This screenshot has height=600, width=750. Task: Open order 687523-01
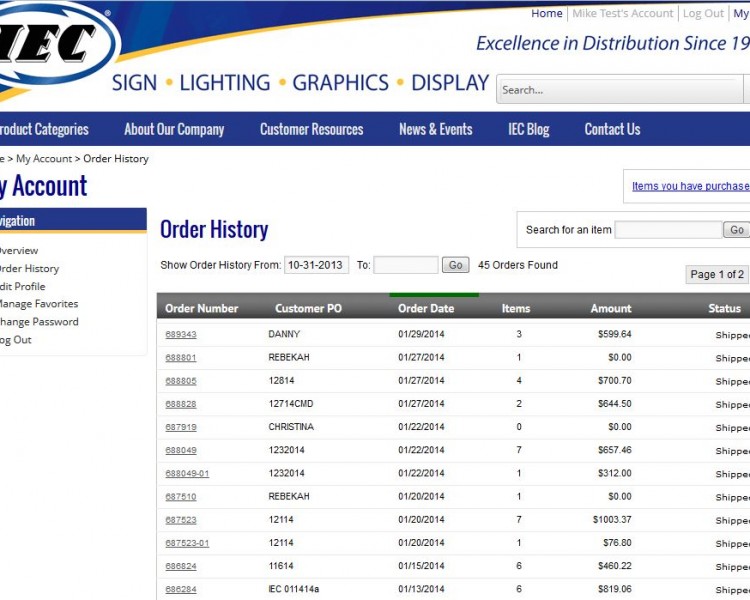187,543
